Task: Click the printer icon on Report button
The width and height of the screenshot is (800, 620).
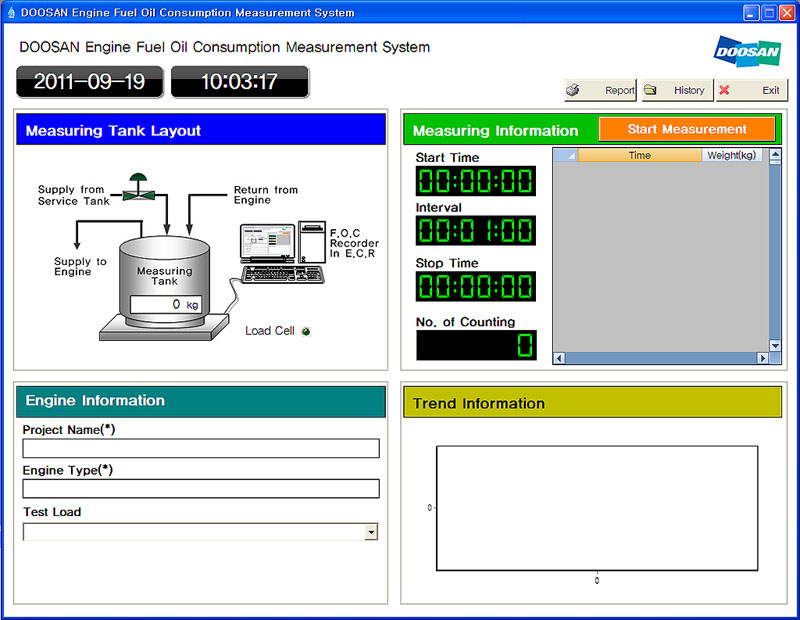Action: (x=574, y=90)
